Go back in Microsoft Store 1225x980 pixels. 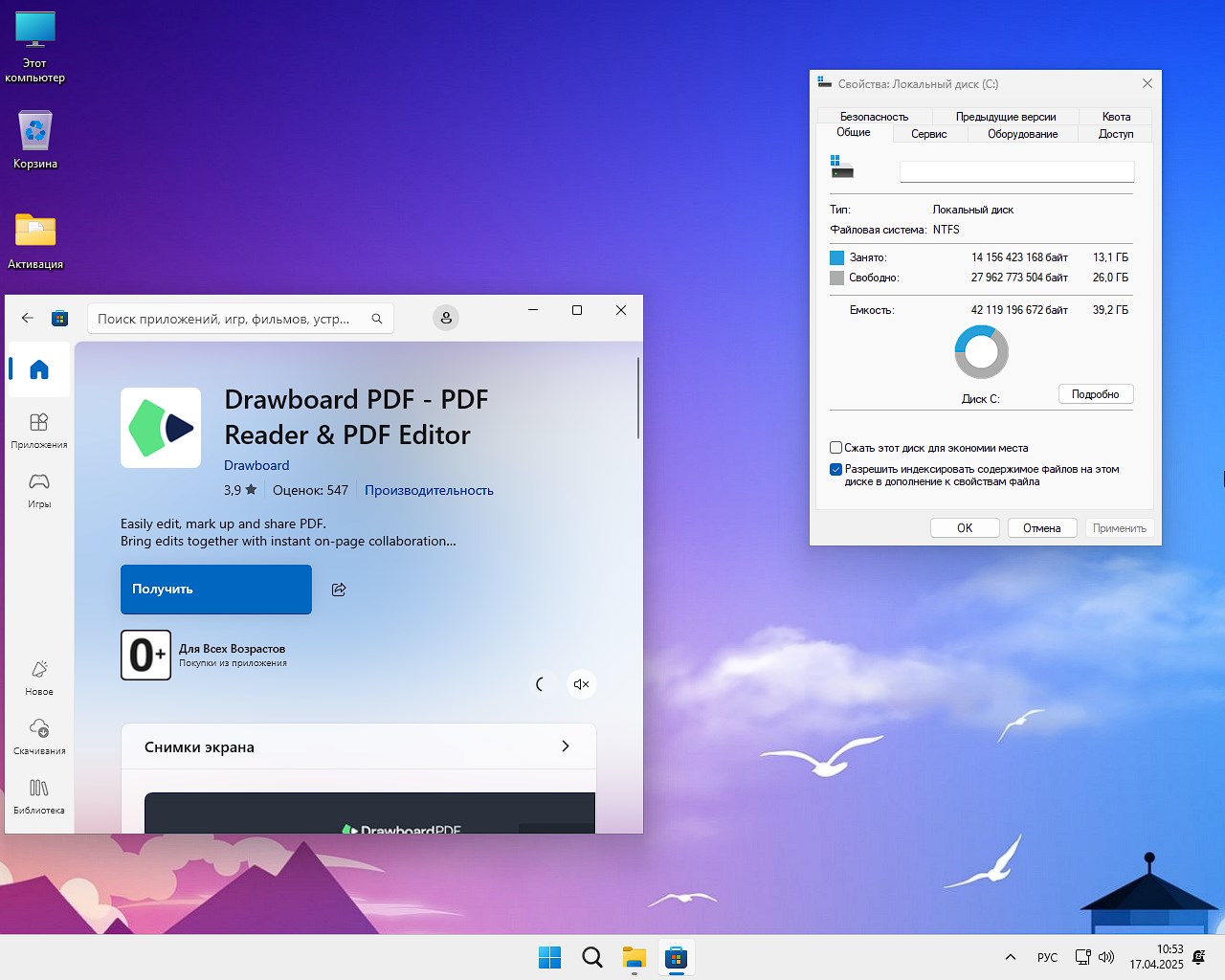pyautogui.click(x=28, y=318)
